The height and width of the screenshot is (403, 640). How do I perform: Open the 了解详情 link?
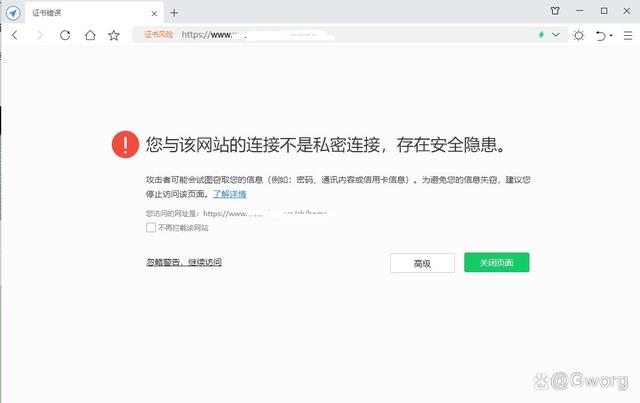[229, 194]
